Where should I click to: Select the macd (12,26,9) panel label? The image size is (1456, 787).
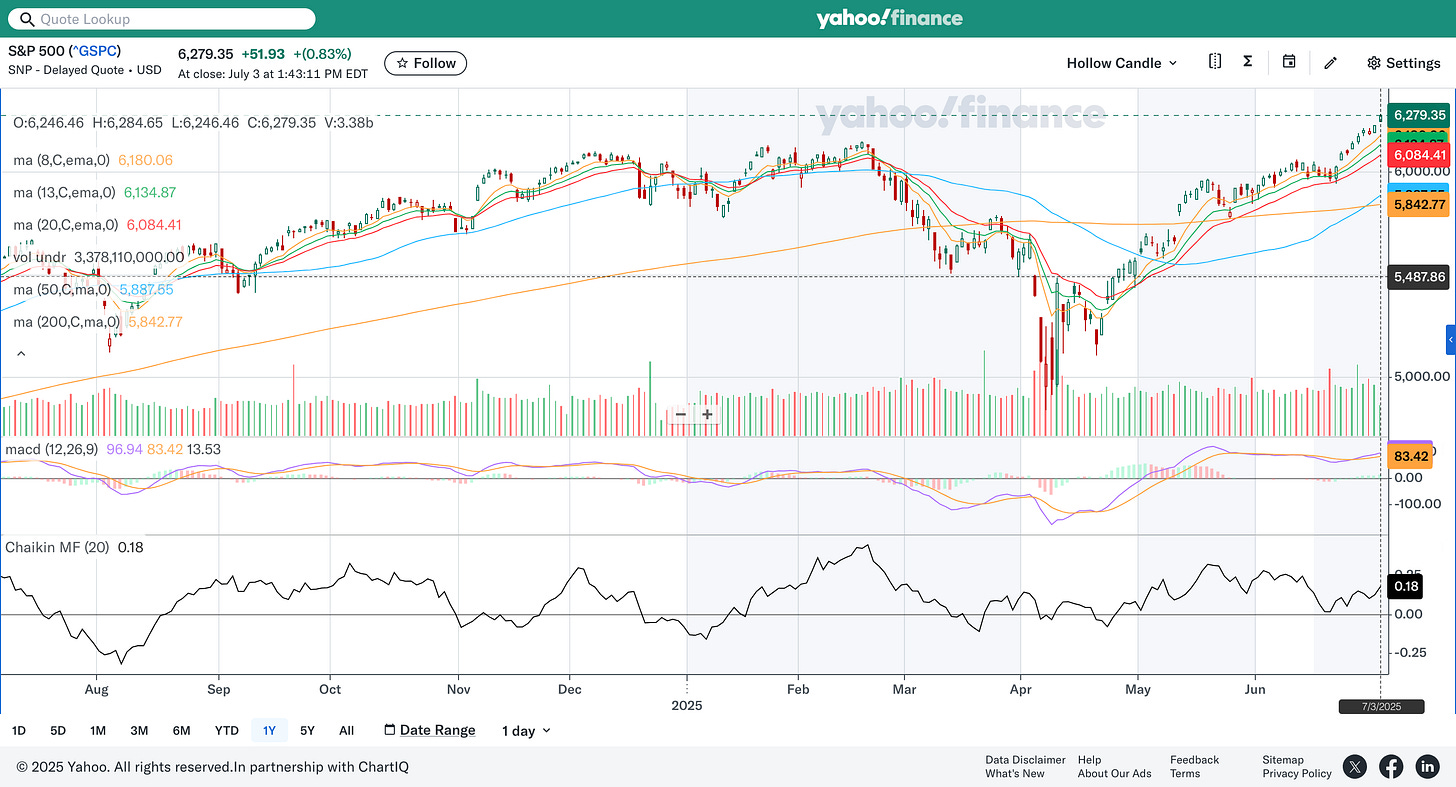tap(52, 450)
